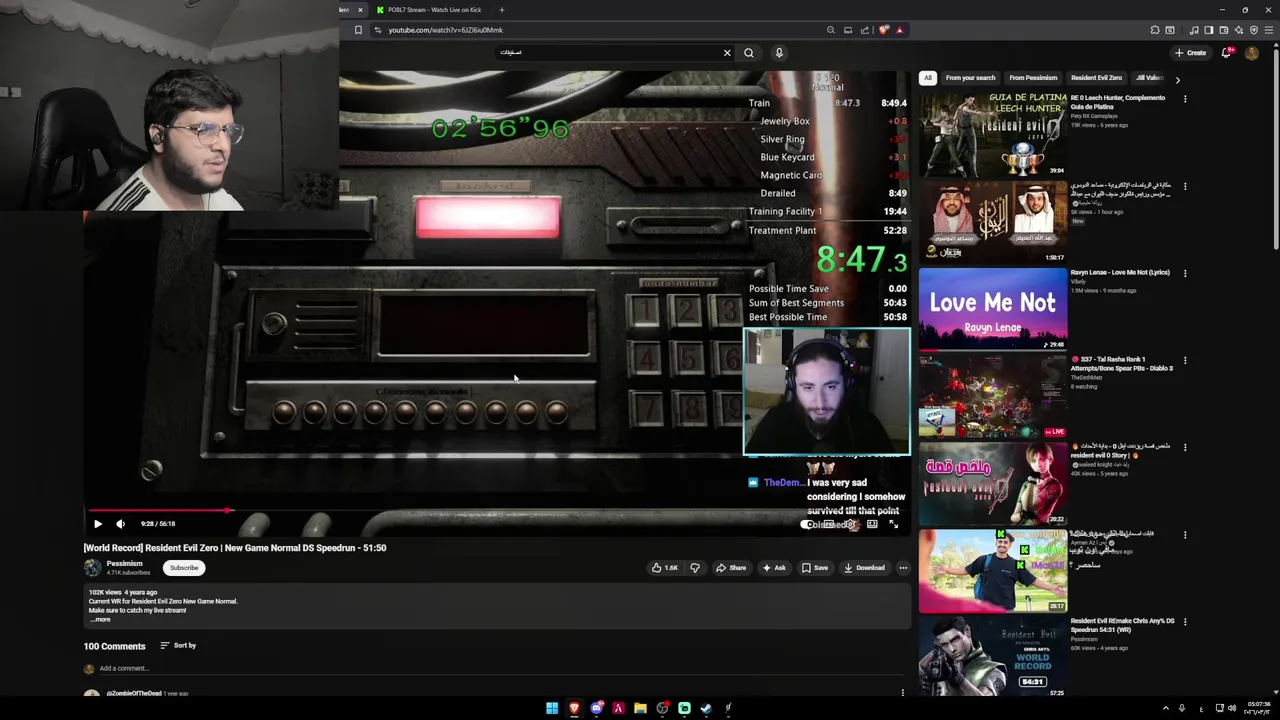
Task: Open Brave browser from taskbar
Action: (574, 708)
